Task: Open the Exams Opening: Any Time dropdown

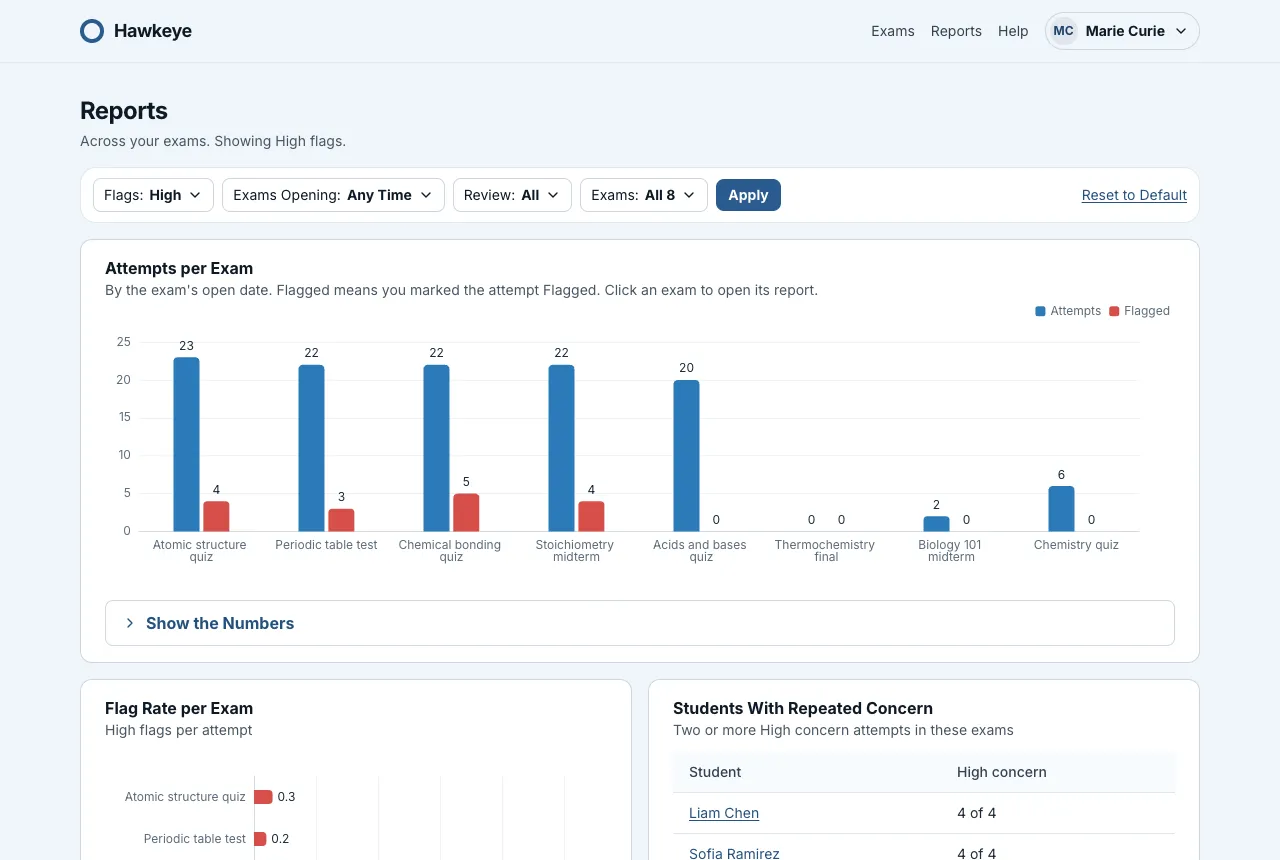Action: (333, 195)
